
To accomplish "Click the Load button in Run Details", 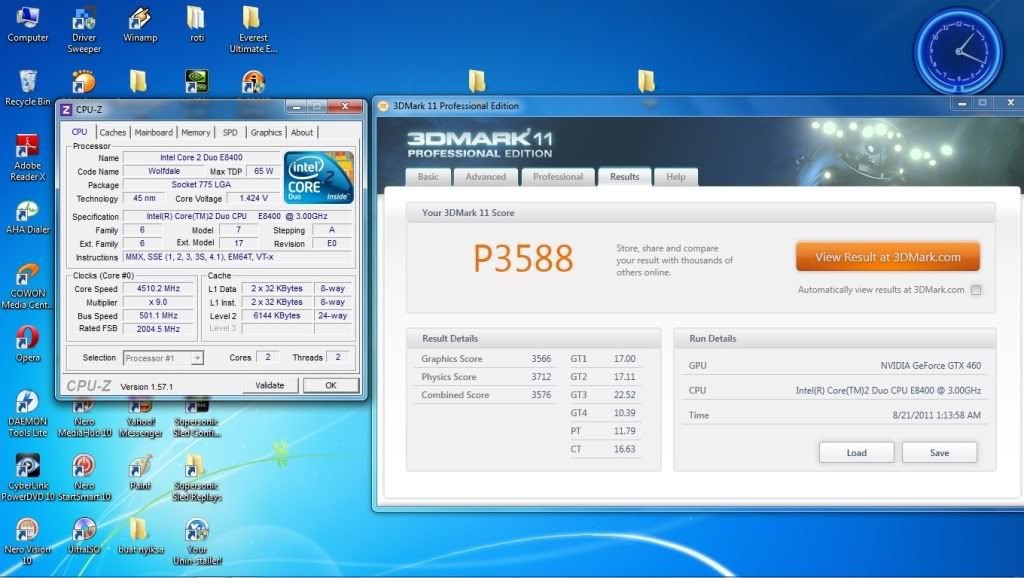I will click(856, 453).
